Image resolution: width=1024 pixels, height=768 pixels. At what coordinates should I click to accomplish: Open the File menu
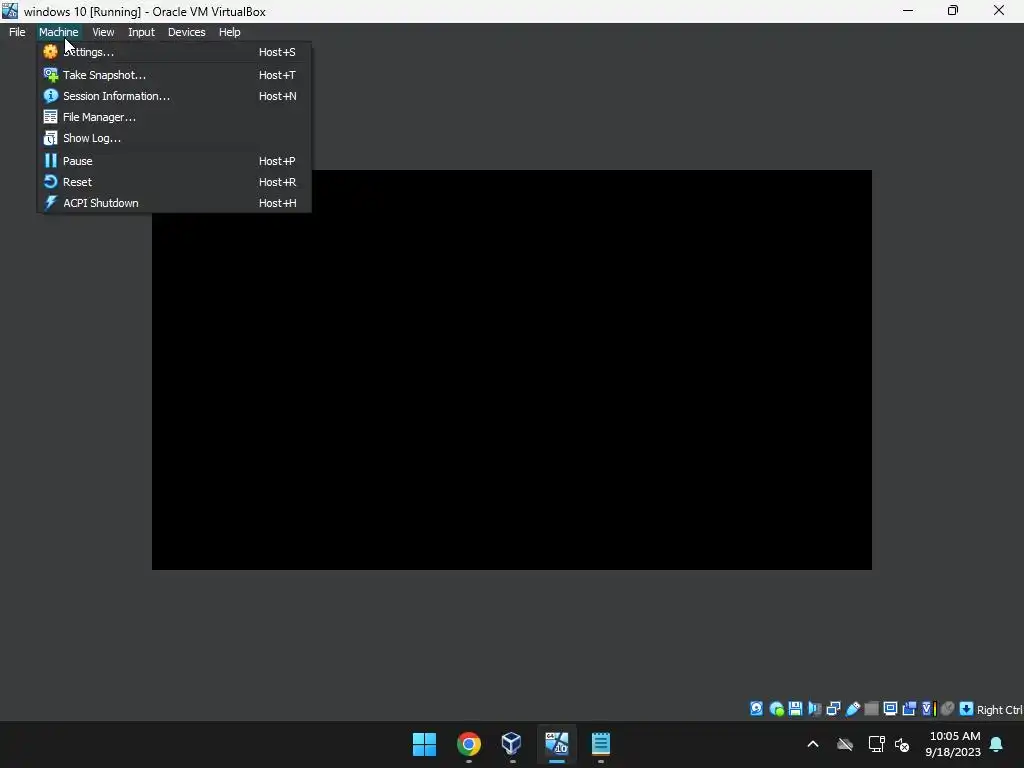click(17, 32)
